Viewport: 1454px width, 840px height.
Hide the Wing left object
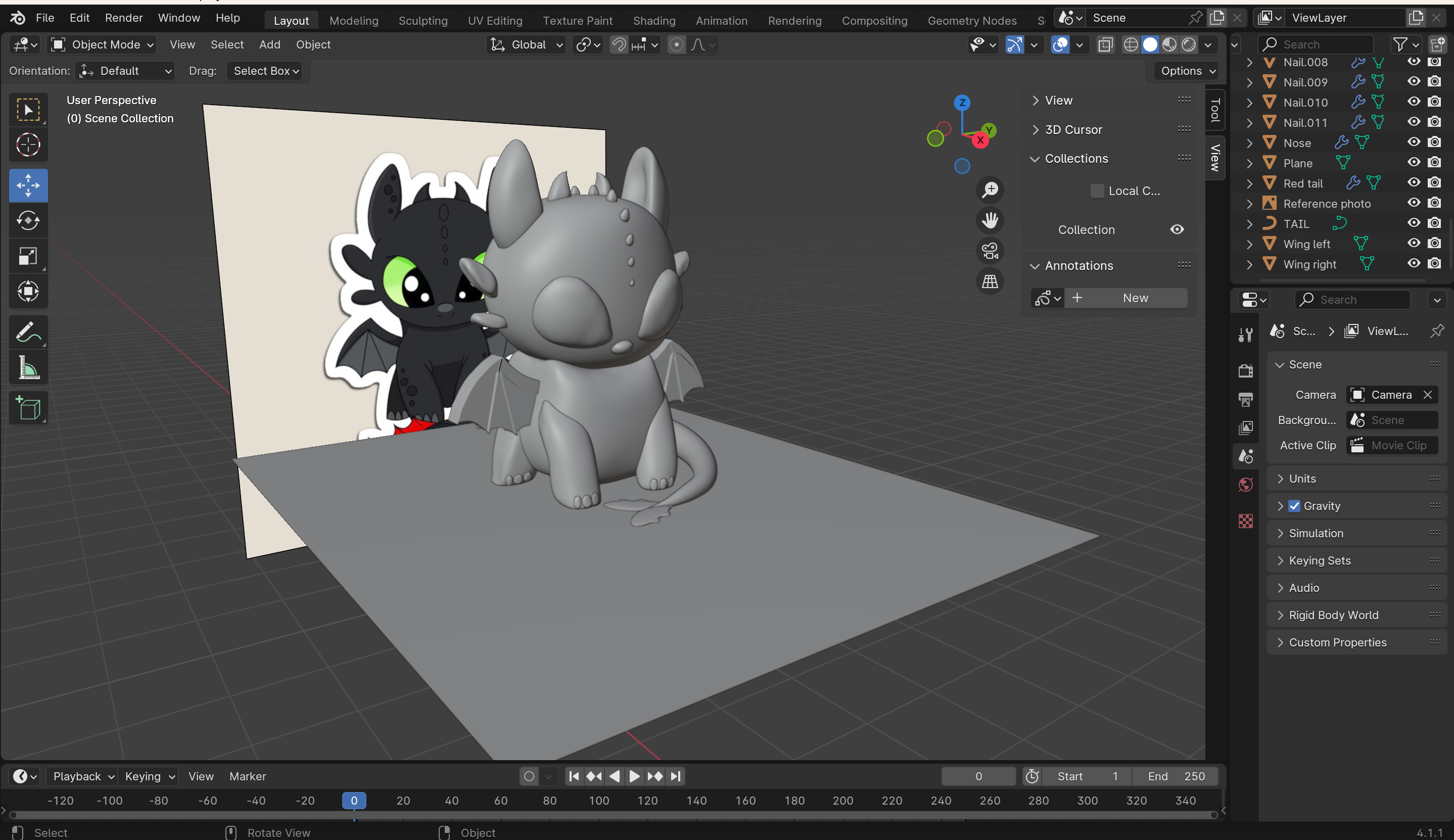(x=1414, y=244)
